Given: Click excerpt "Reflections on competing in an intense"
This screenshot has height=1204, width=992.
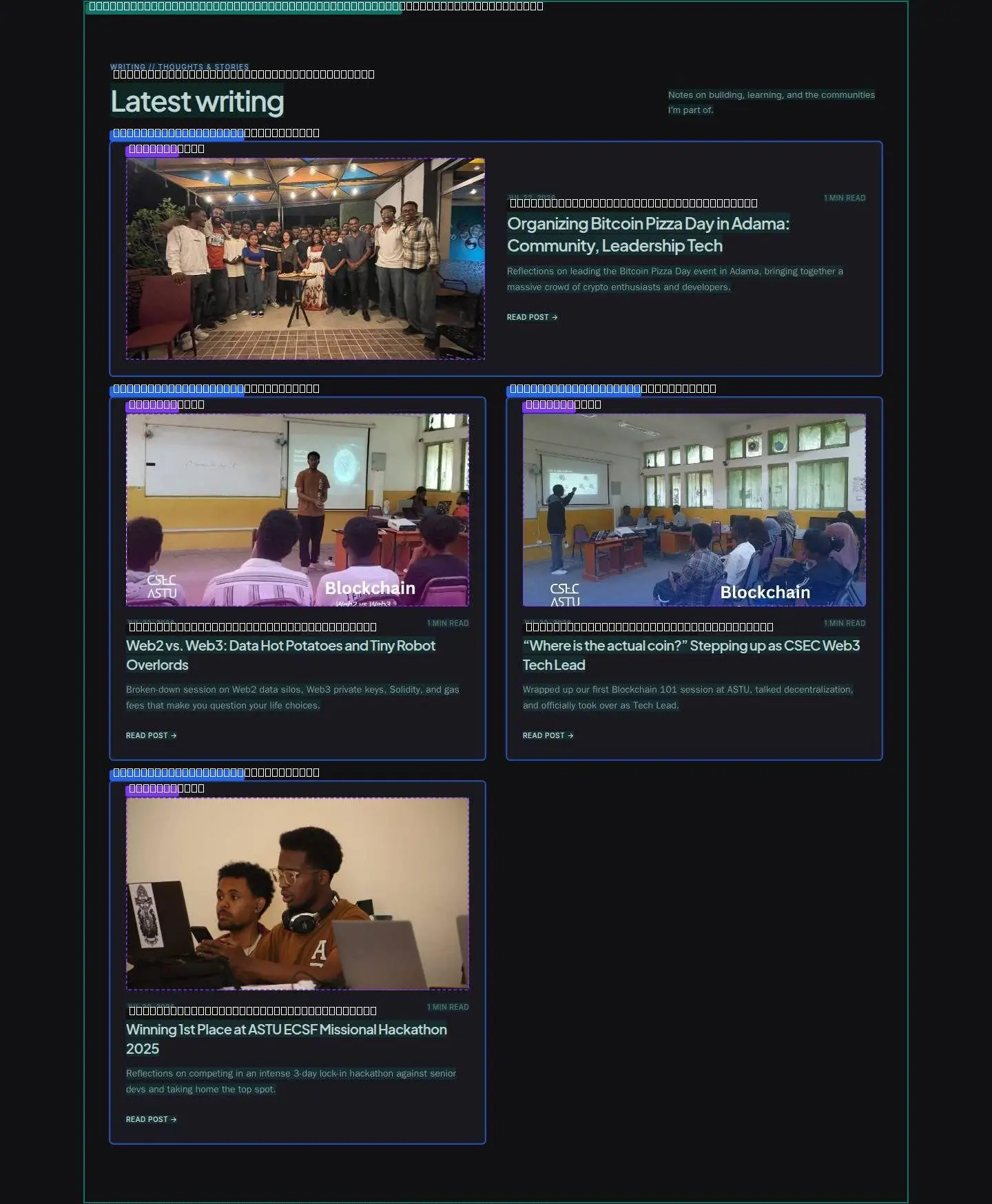Looking at the screenshot, I should (291, 1081).
